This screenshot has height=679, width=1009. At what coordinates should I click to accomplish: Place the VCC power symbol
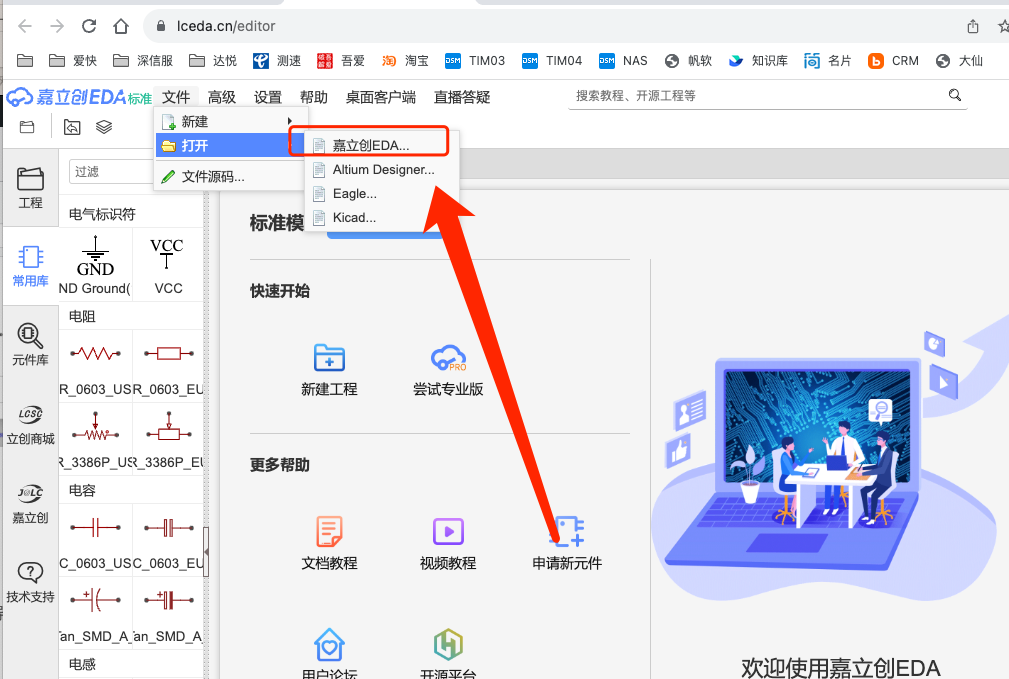[168, 265]
